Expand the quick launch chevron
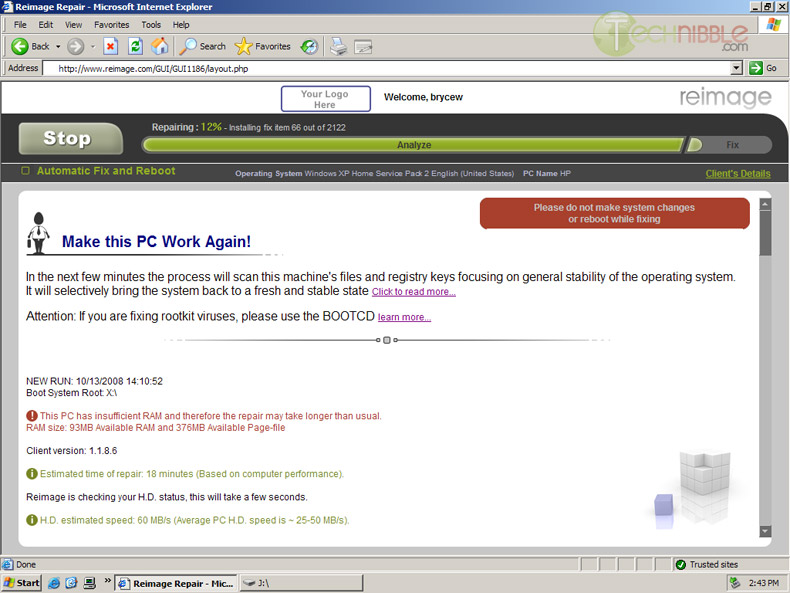This screenshot has height=593, width=790. (x=107, y=580)
